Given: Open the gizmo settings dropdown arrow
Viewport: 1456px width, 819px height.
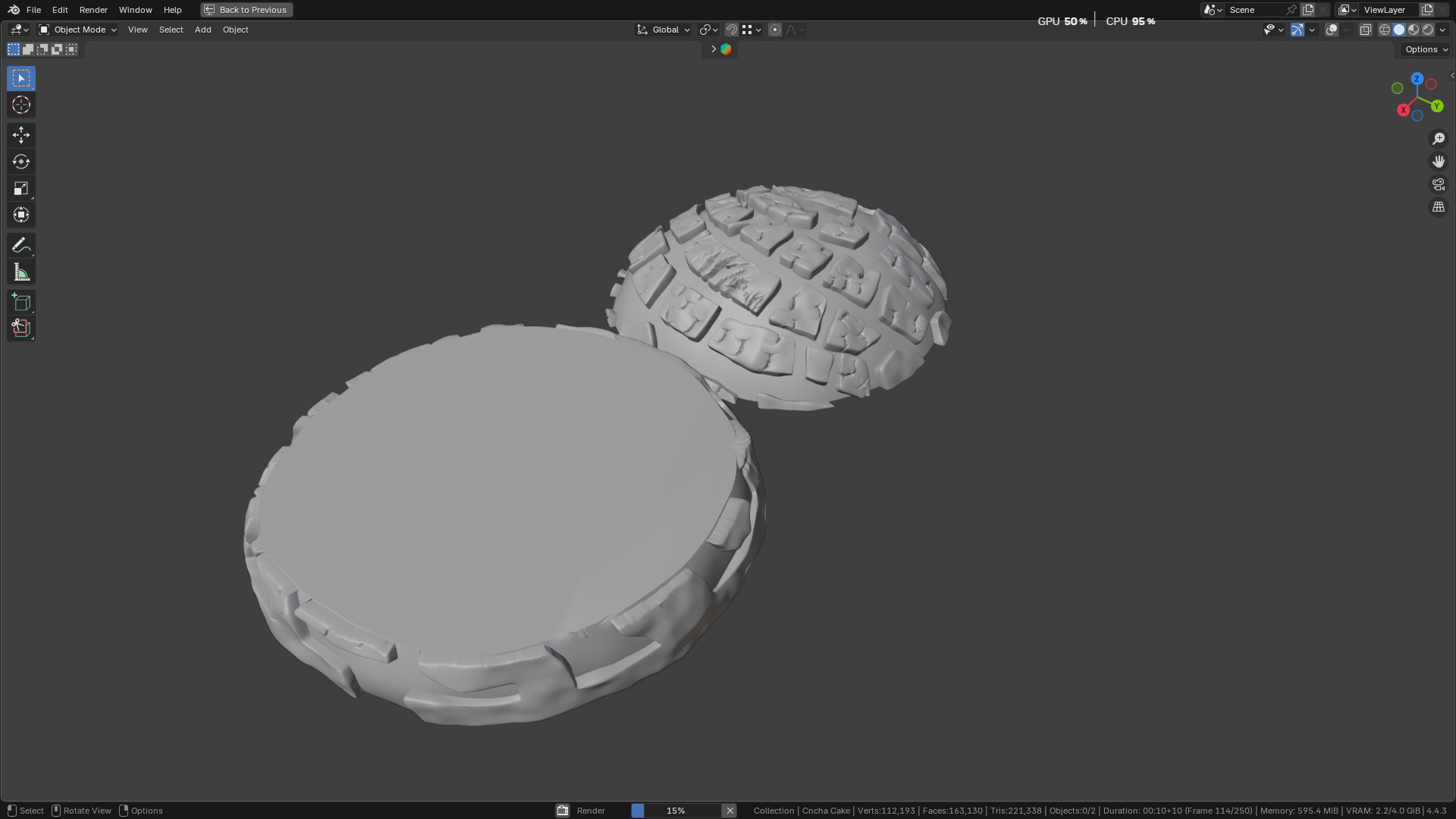Looking at the screenshot, I should tap(1312, 30).
